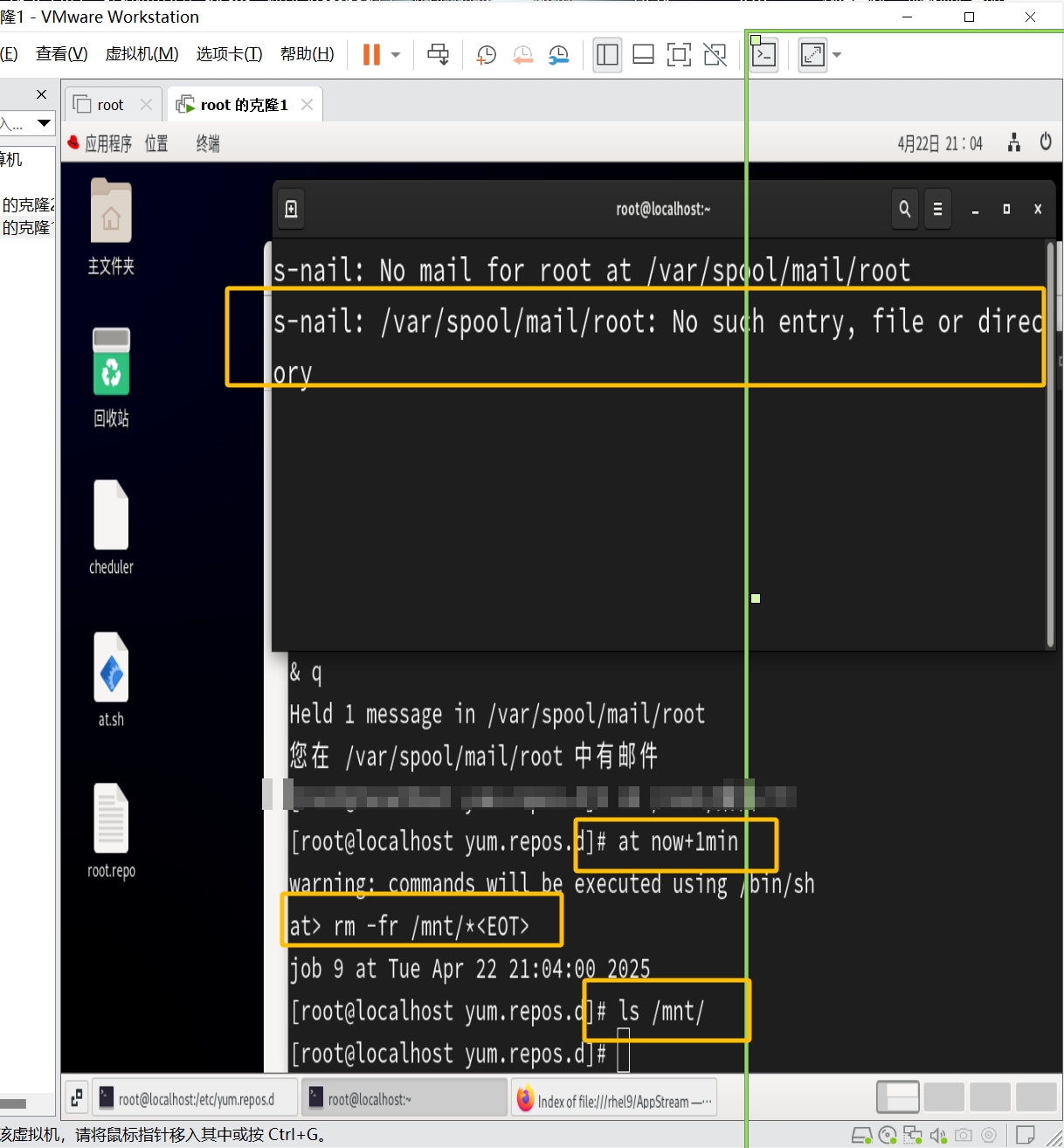Click the network adapter status icon
Screen dimensions: 1064x1148
coord(913,1135)
